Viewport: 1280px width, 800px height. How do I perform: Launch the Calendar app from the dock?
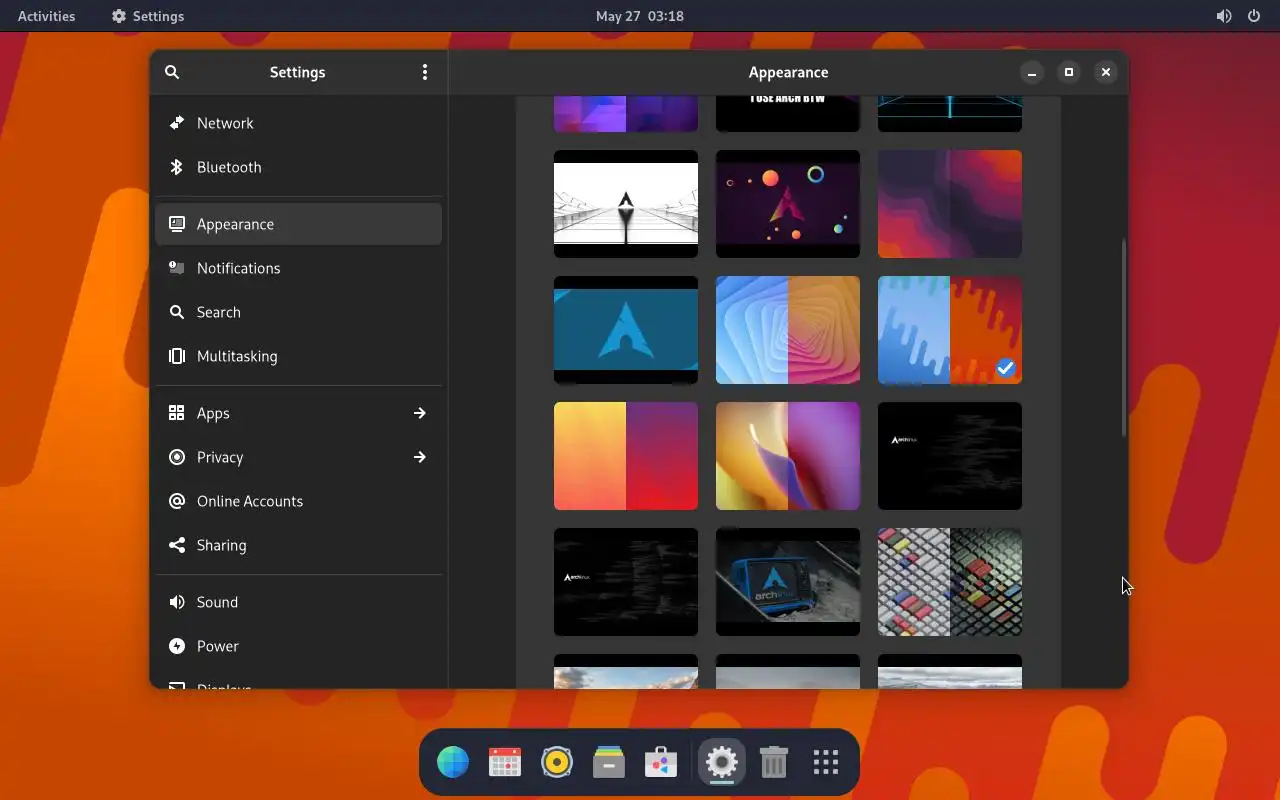tap(505, 763)
